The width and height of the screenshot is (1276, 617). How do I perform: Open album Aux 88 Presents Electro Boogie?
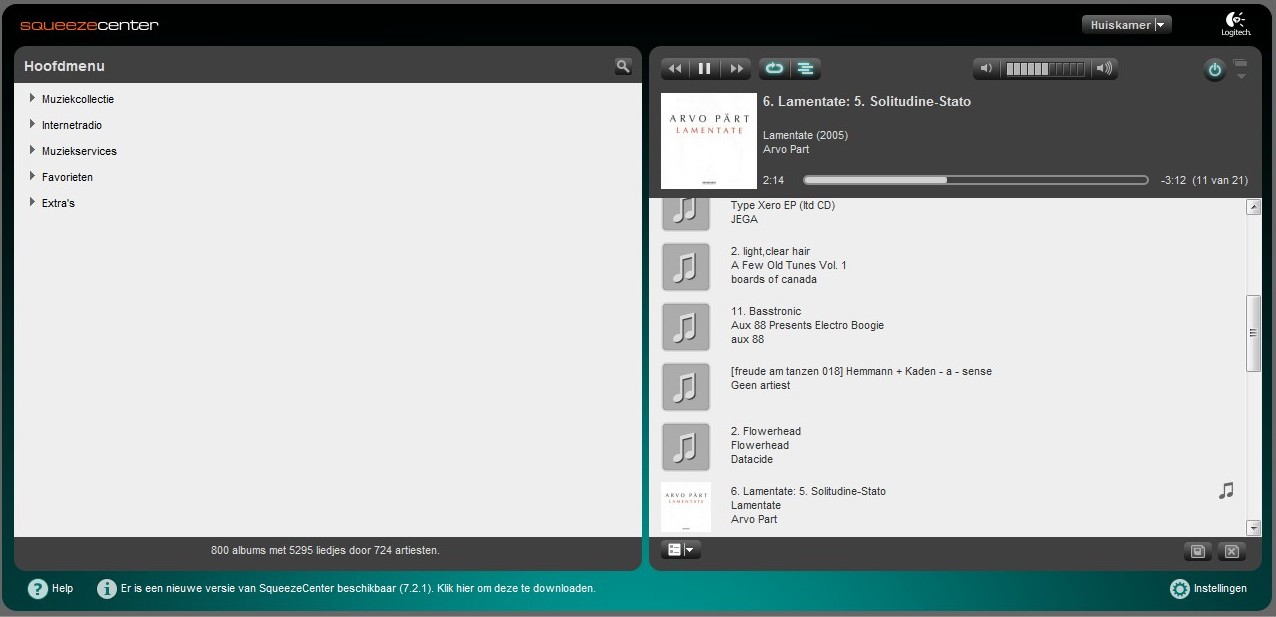(x=807, y=325)
